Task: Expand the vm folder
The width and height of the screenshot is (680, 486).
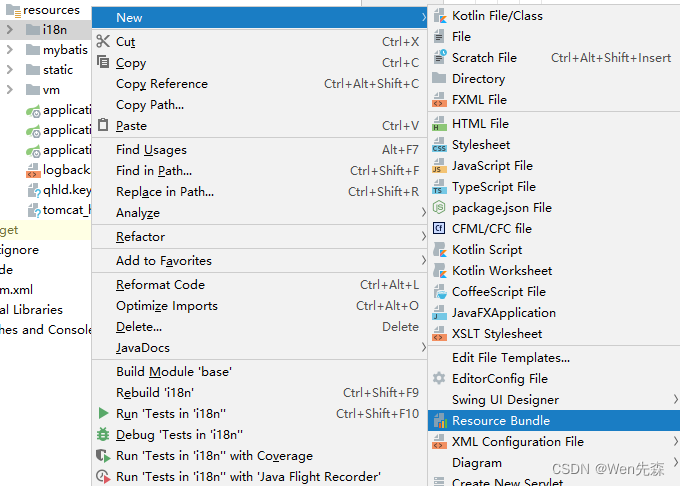Action: pos(10,90)
